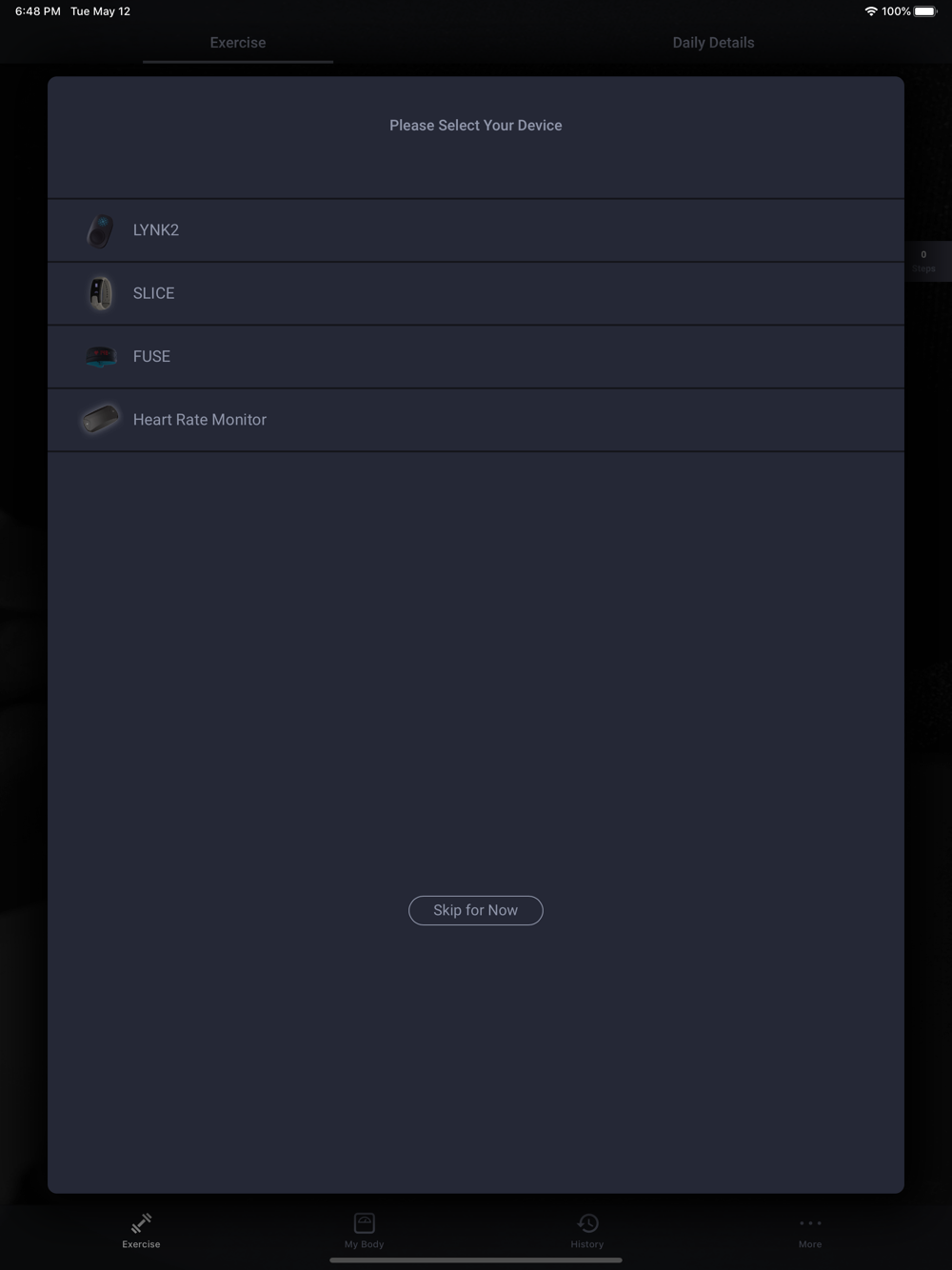The image size is (952, 1270).
Task: Tap the SLICE band image
Action: tap(100, 293)
